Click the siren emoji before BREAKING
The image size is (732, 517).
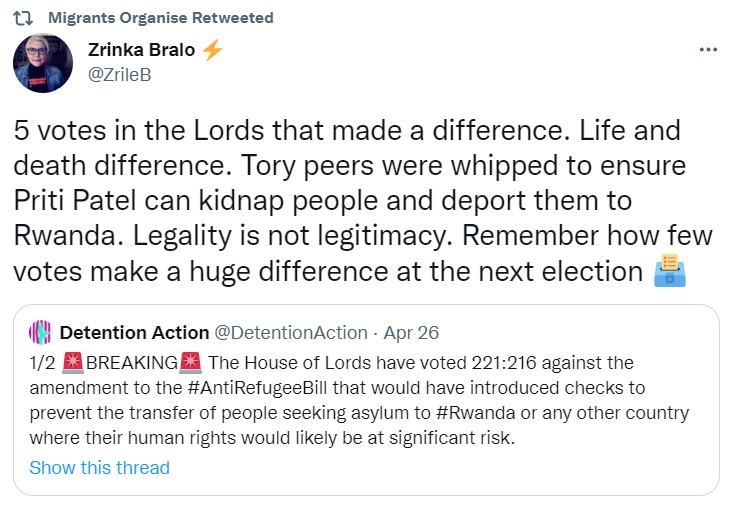click(73, 362)
